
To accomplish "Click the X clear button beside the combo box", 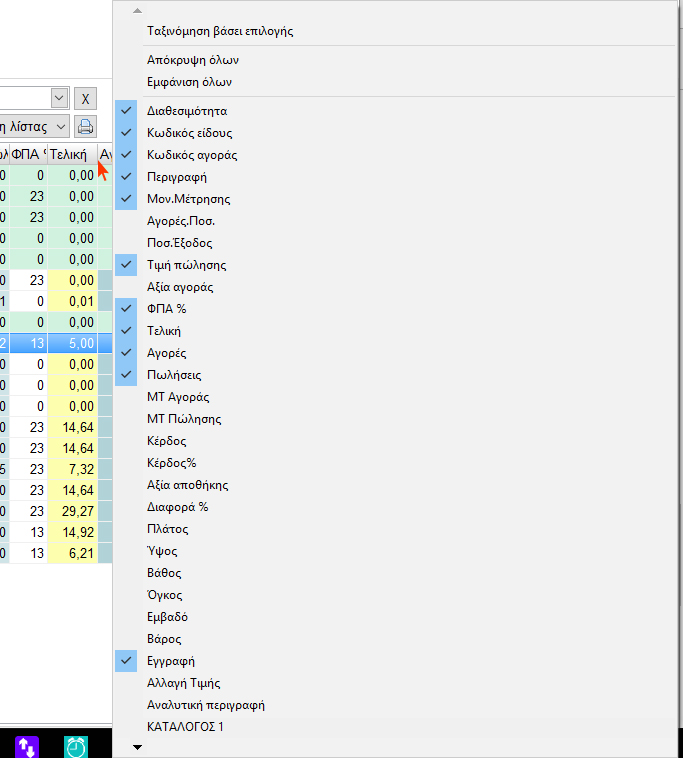I will pos(86,99).
